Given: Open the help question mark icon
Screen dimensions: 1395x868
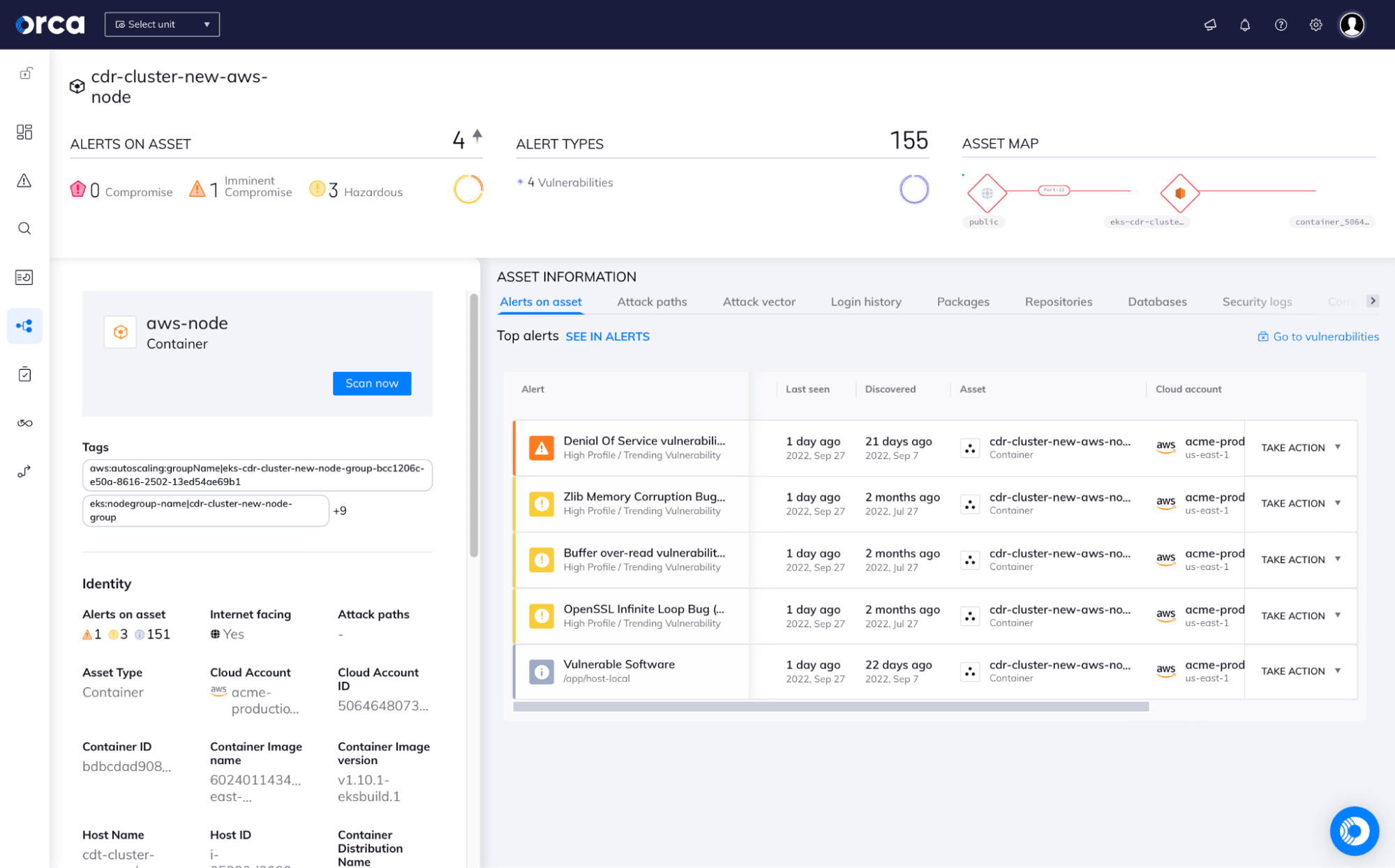Looking at the screenshot, I should tap(1281, 24).
